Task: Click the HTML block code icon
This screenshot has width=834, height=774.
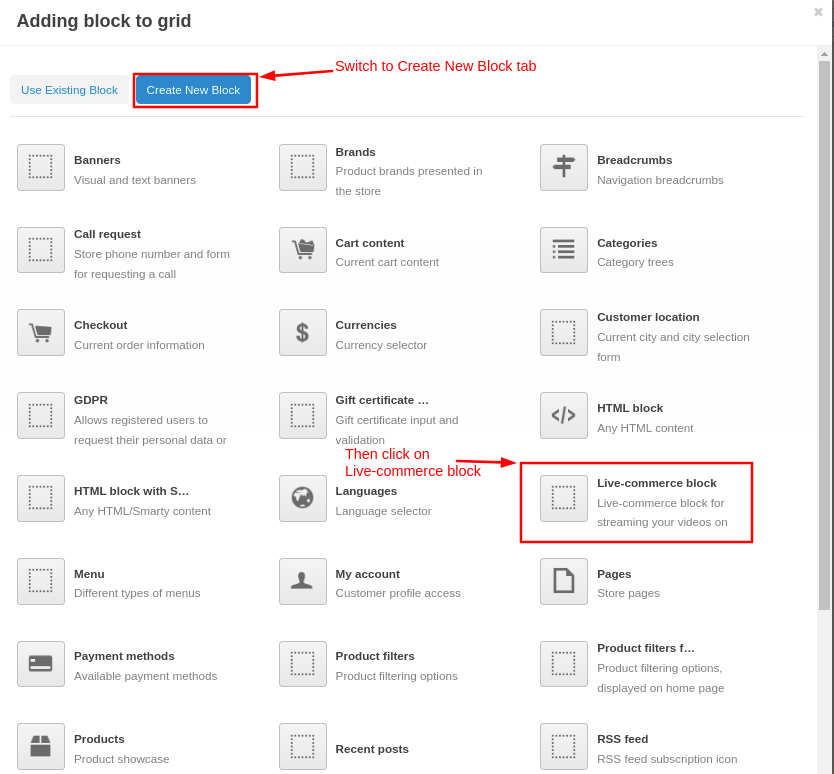Action: 564,415
